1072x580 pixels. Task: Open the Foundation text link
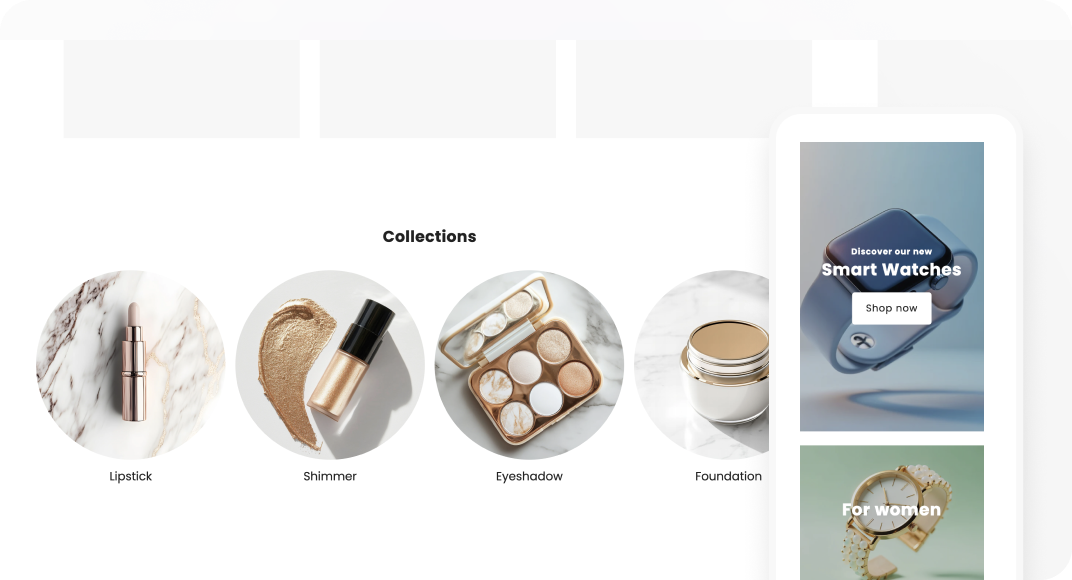point(728,476)
